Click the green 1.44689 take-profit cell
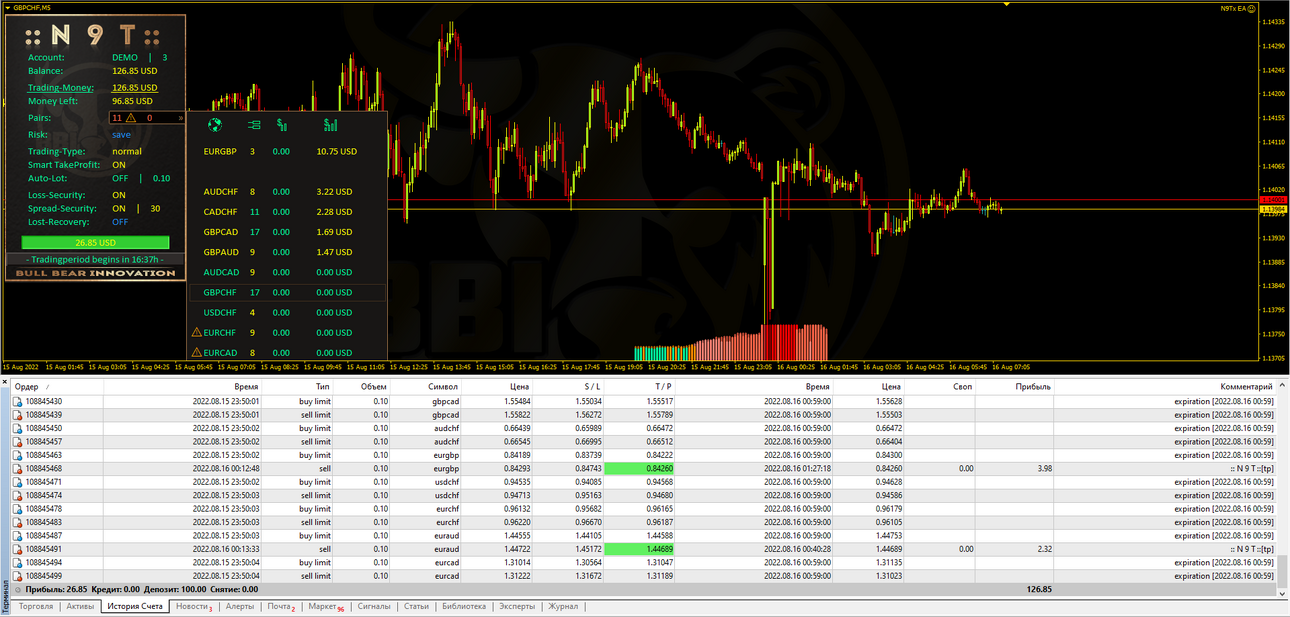This screenshot has height=617, width=1290. [x=640, y=549]
